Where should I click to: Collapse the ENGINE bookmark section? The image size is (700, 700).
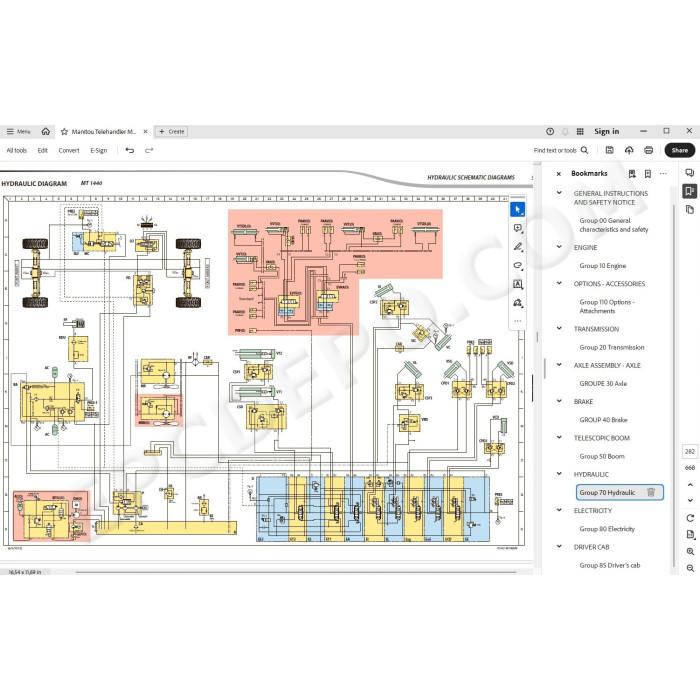[x=559, y=247]
